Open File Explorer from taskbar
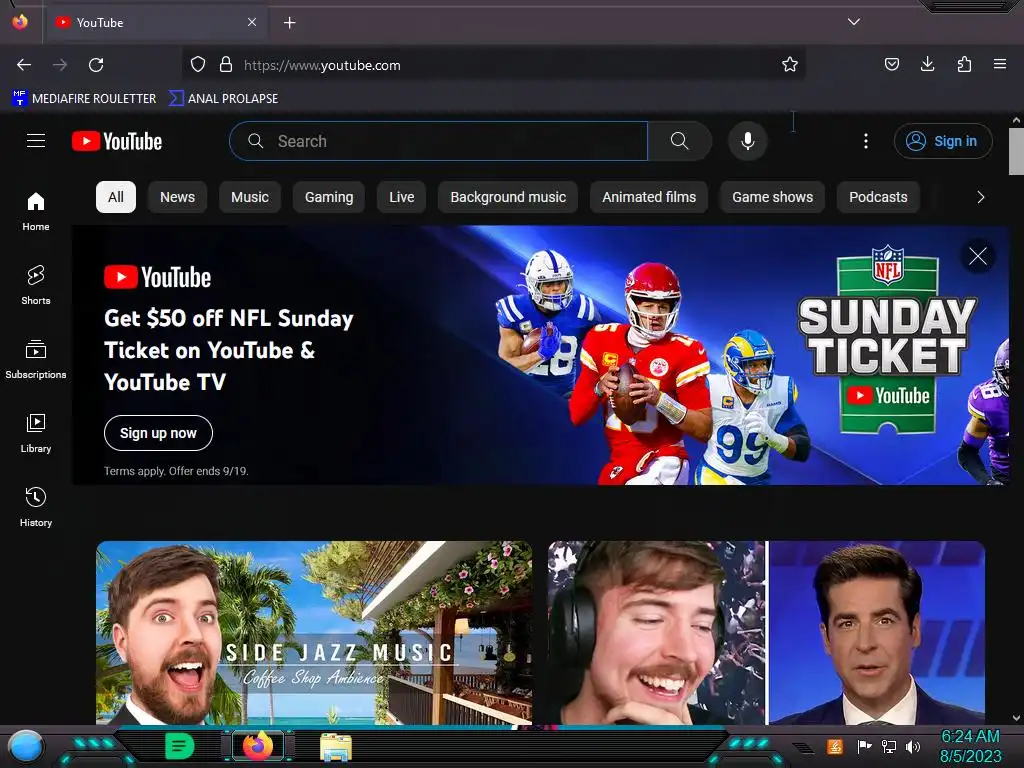The width and height of the screenshot is (1024, 768). tap(336, 747)
